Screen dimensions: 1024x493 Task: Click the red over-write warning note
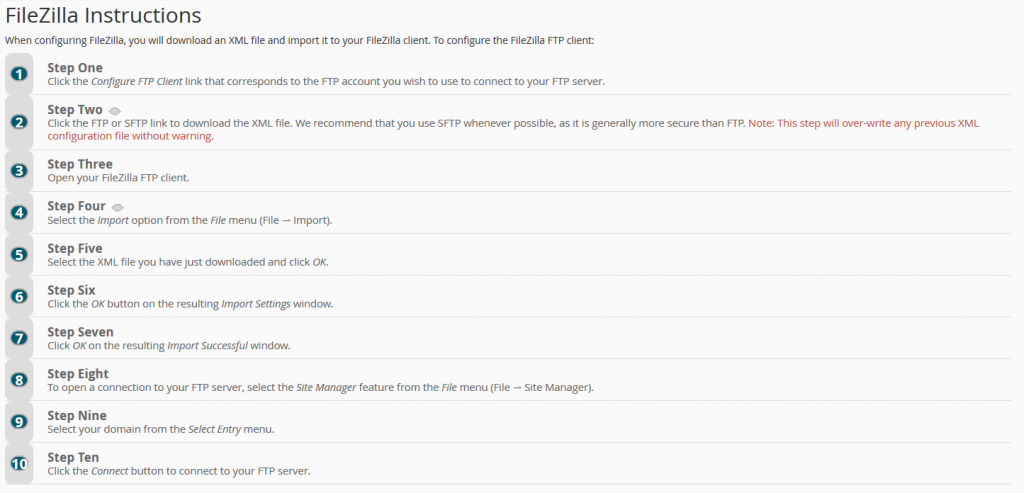pyautogui.click(x=513, y=129)
